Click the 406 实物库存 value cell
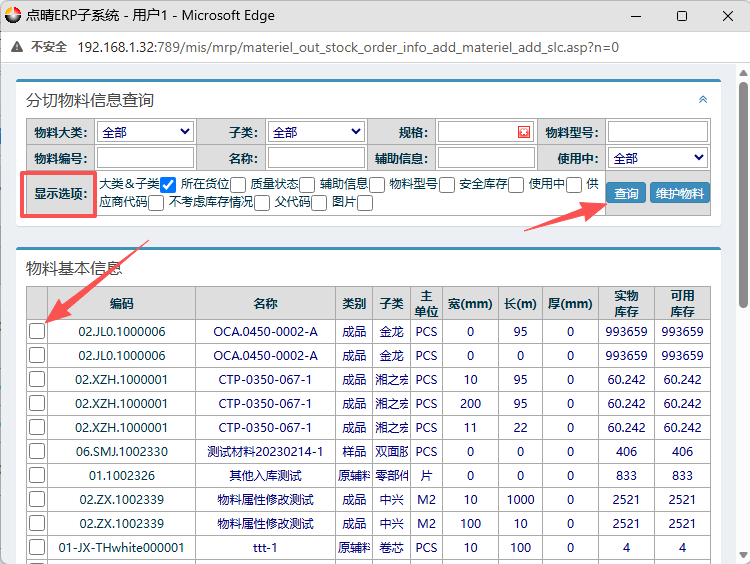750x564 pixels. (x=626, y=452)
